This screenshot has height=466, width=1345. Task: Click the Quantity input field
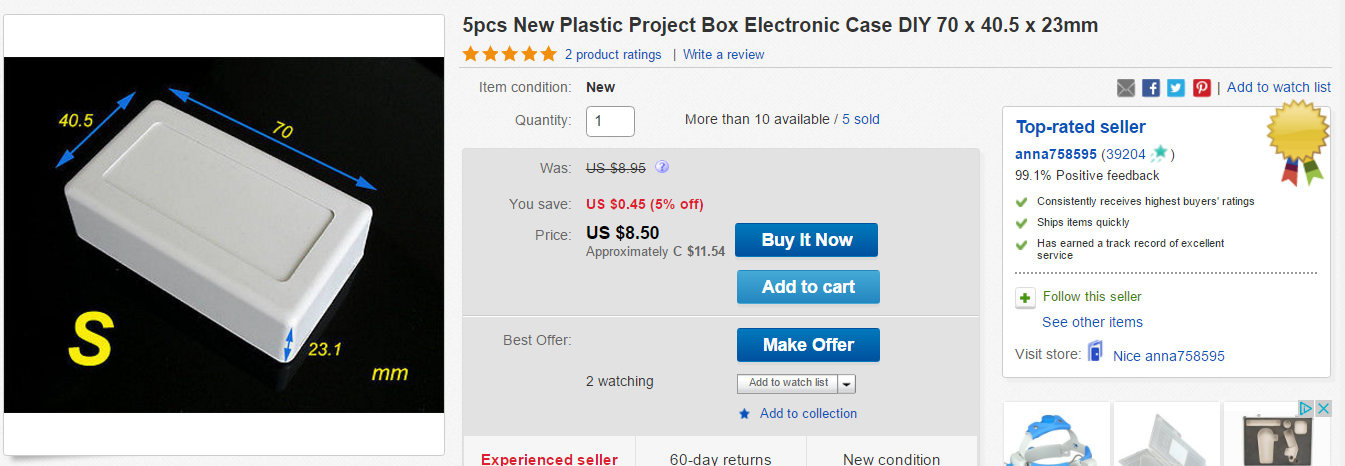click(x=610, y=121)
